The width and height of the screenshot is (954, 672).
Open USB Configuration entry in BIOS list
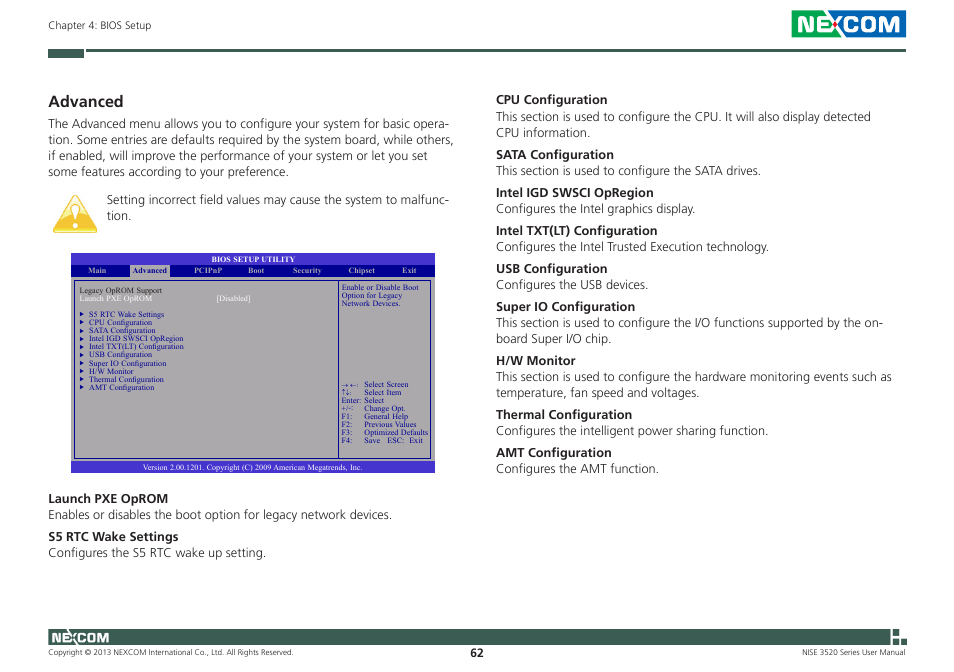click(120, 354)
